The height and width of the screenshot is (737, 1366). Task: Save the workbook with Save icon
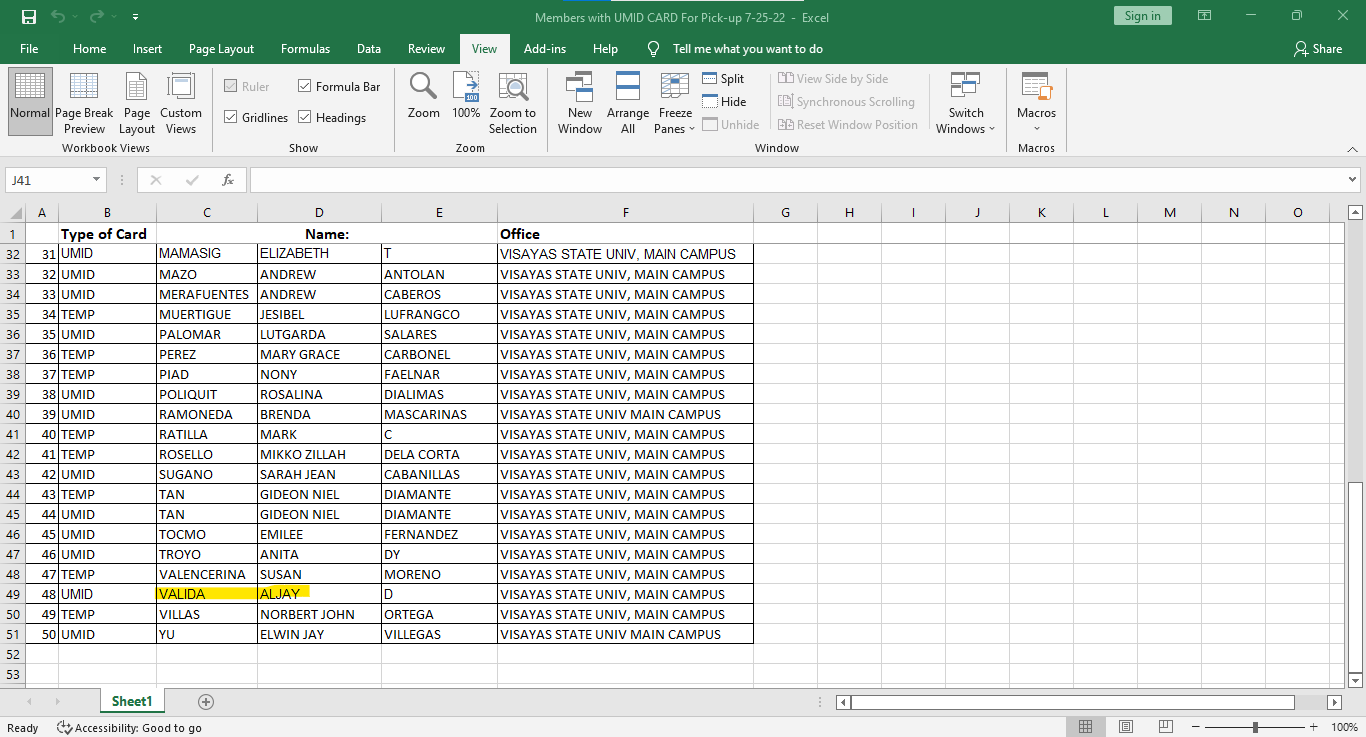28,17
